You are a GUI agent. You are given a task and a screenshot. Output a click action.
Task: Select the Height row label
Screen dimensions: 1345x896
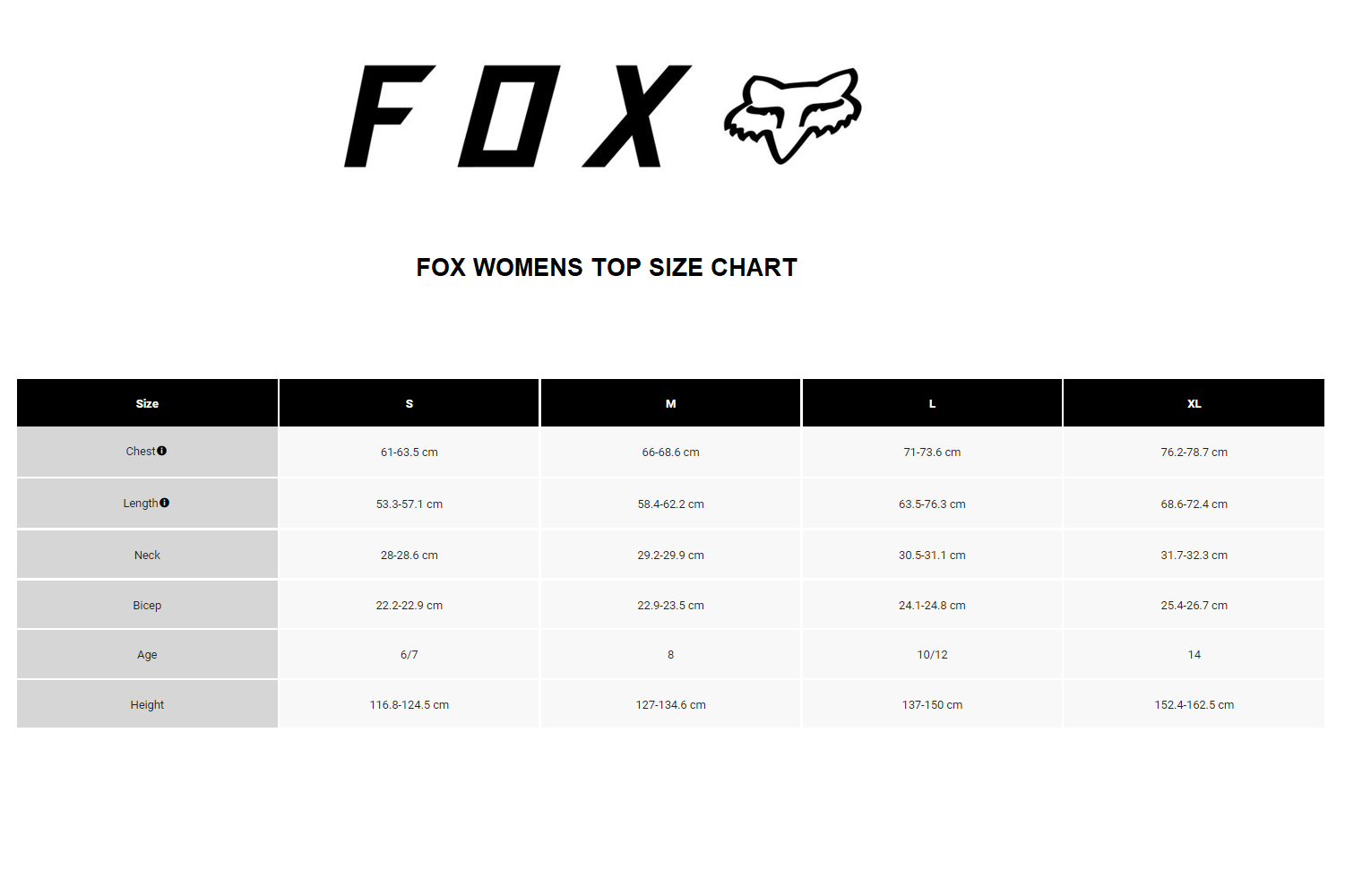tap(147, 705)
